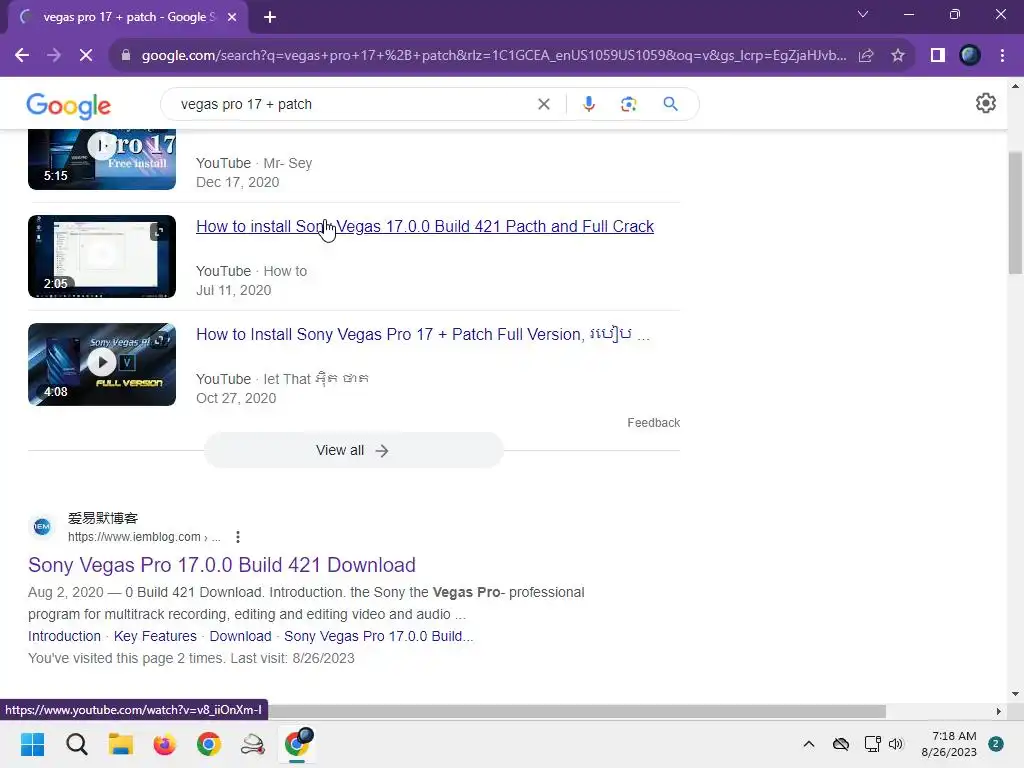
Task: Close the vegas pro 17 + patch tab
Action: coord(232,17)
